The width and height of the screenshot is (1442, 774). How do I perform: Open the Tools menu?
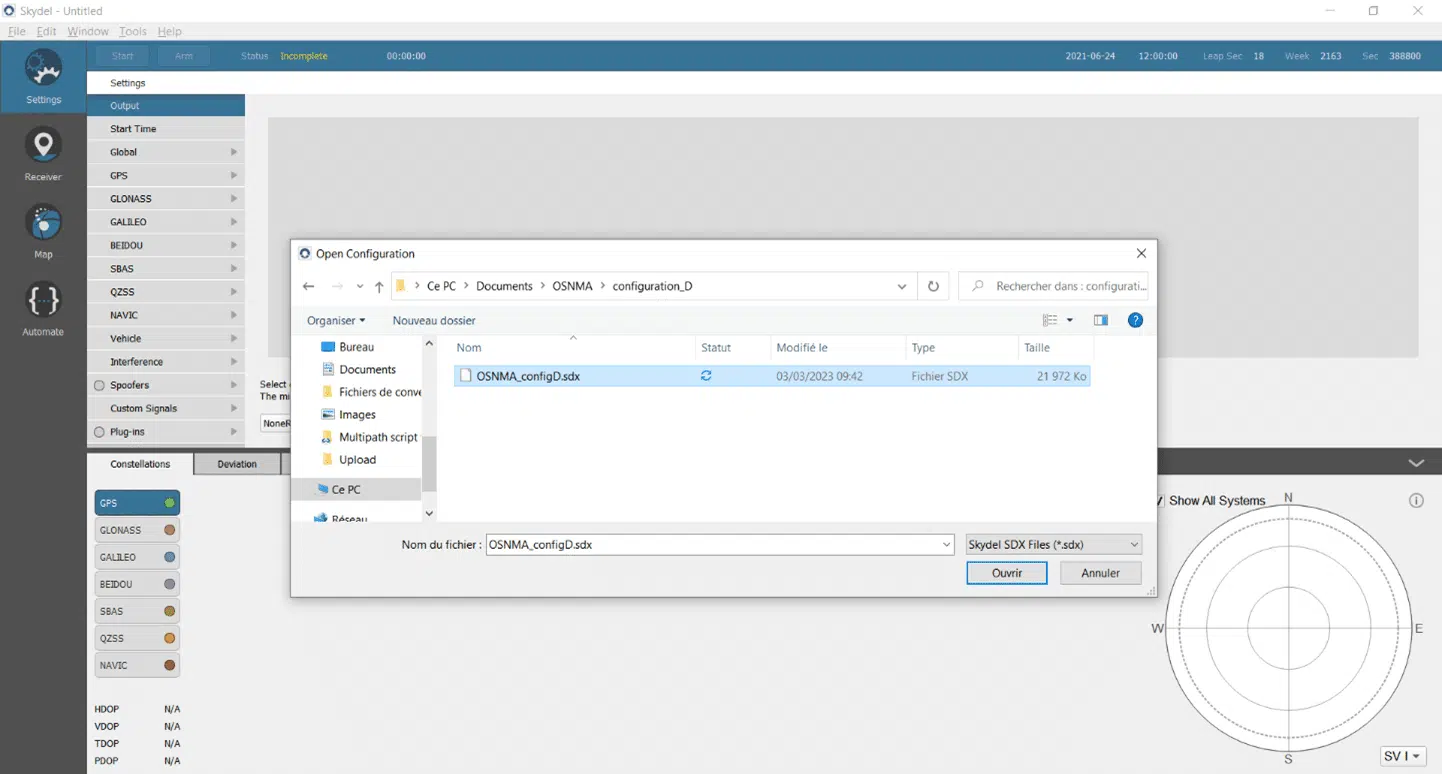[132, 32]
